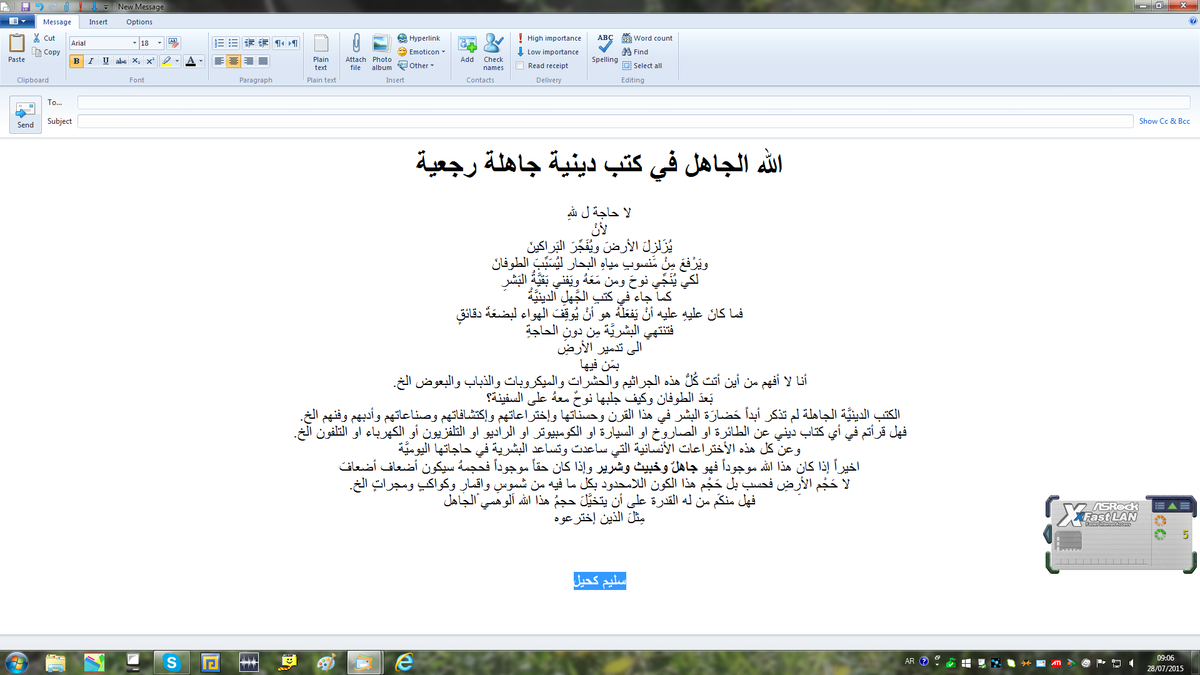Click the XFast LAN desktop gadget
1200x675 pixels.
pos(1120,535)
